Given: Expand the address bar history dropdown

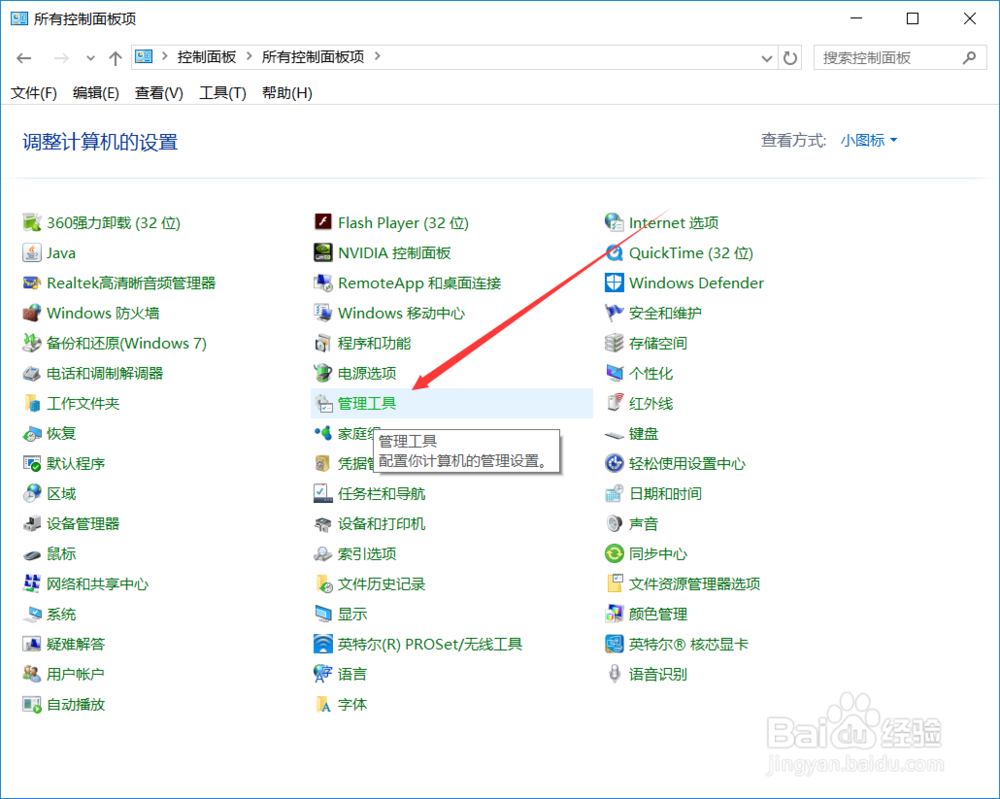Looking at the screenshot, I should tap(767, 58).
